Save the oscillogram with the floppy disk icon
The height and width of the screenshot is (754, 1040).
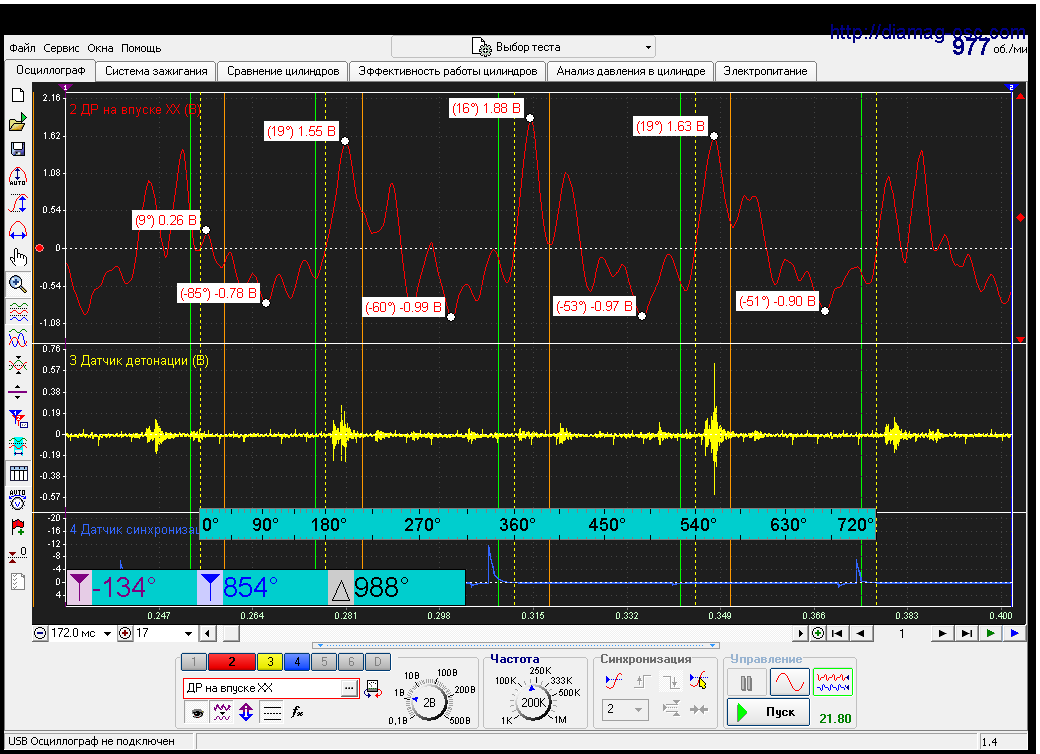pos(18,149)
